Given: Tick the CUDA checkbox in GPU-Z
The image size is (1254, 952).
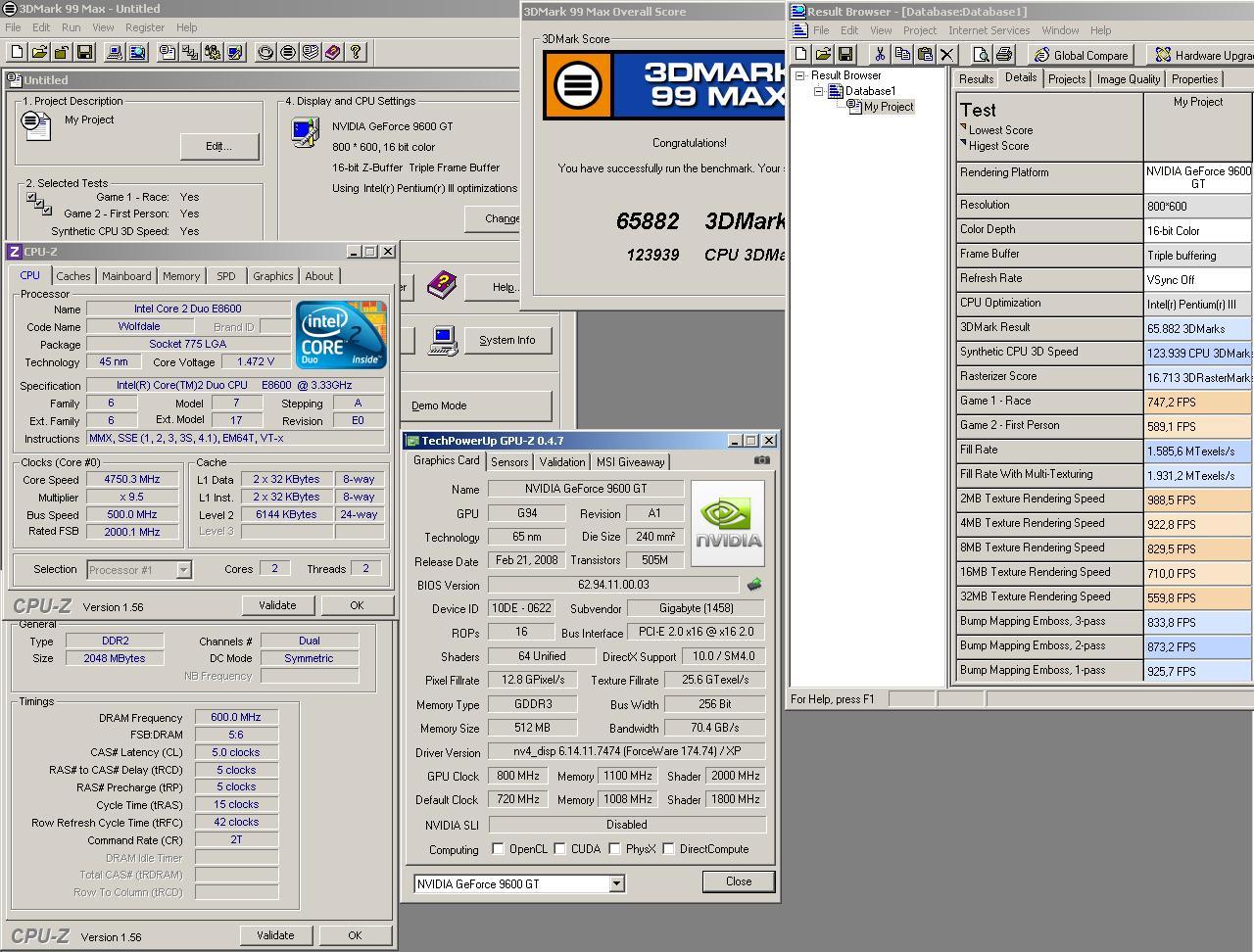Looking at the screenshot, I should click(559, 849).
